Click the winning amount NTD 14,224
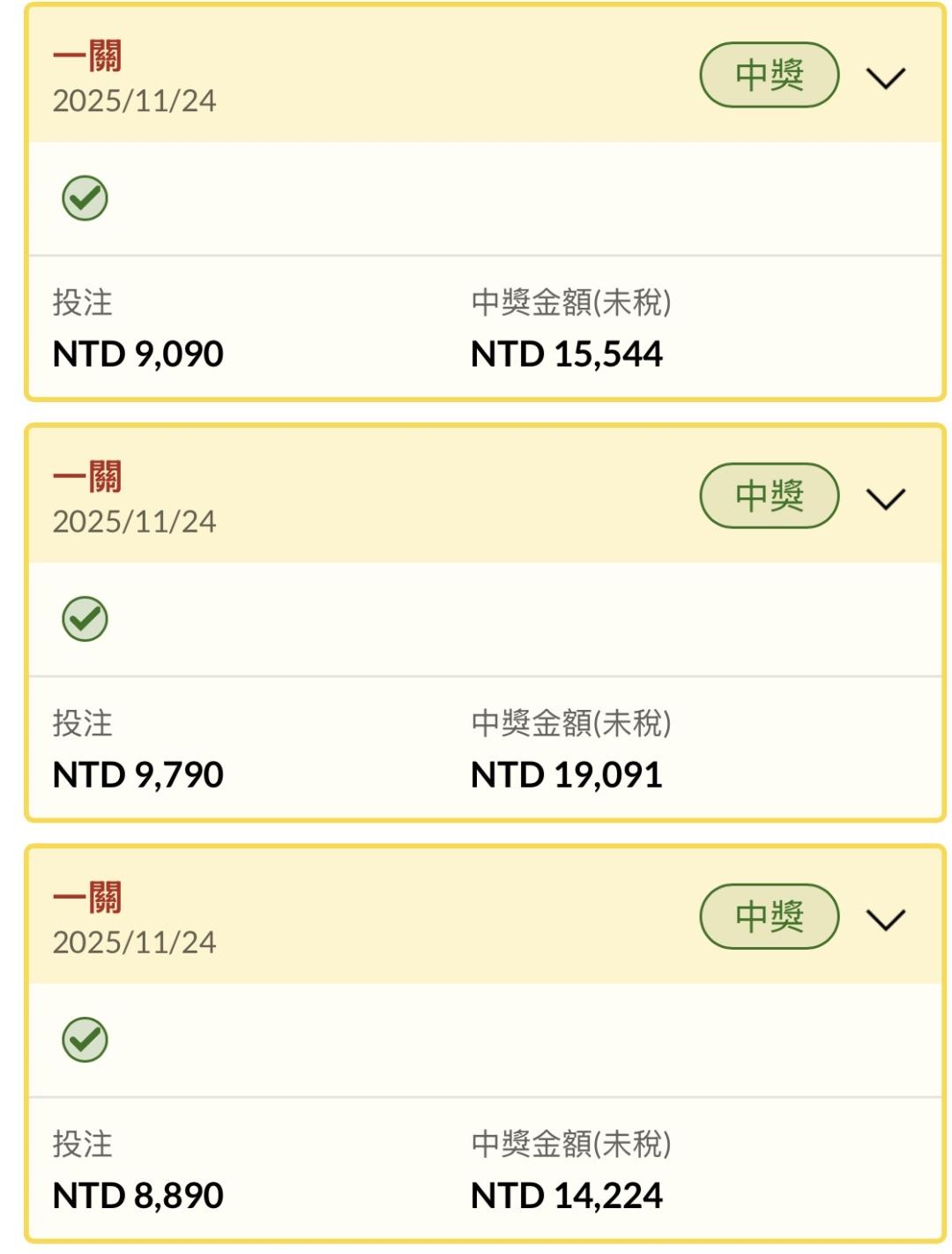952x1254 pixels. (566, 1195)
